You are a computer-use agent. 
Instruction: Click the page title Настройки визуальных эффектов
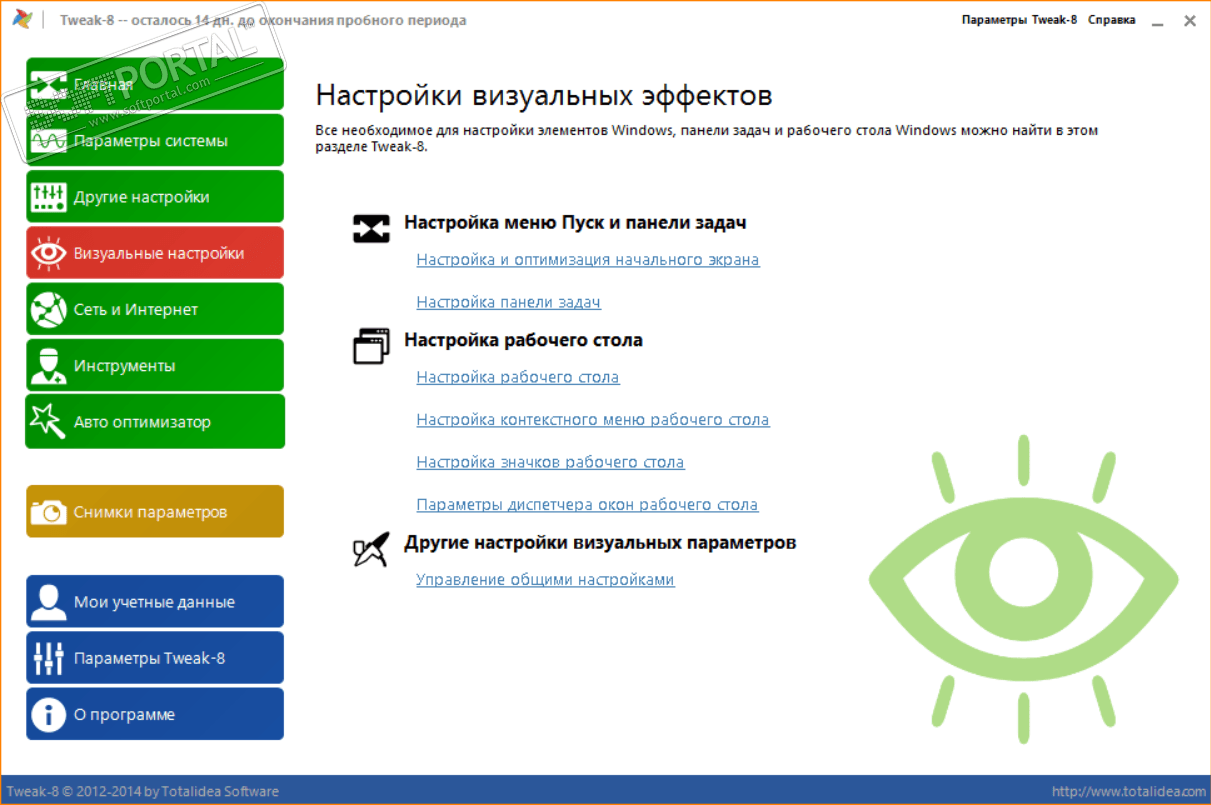pos(544,96)
